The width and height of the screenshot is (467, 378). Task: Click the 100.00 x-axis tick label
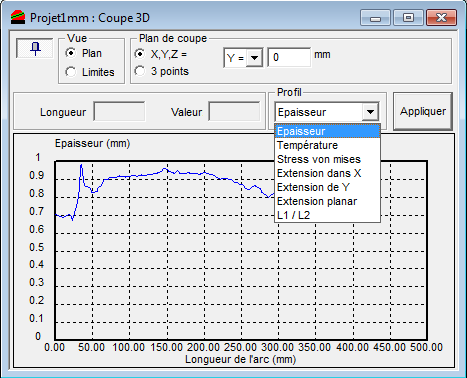point(129,347)
